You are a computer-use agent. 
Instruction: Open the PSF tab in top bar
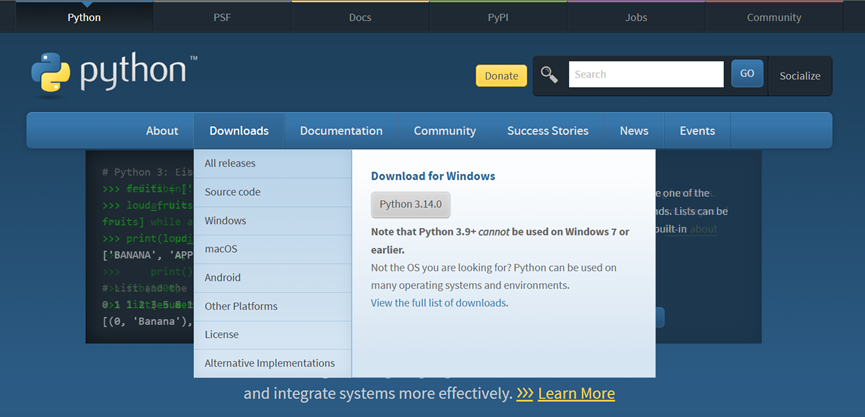(x=222, y=18)
